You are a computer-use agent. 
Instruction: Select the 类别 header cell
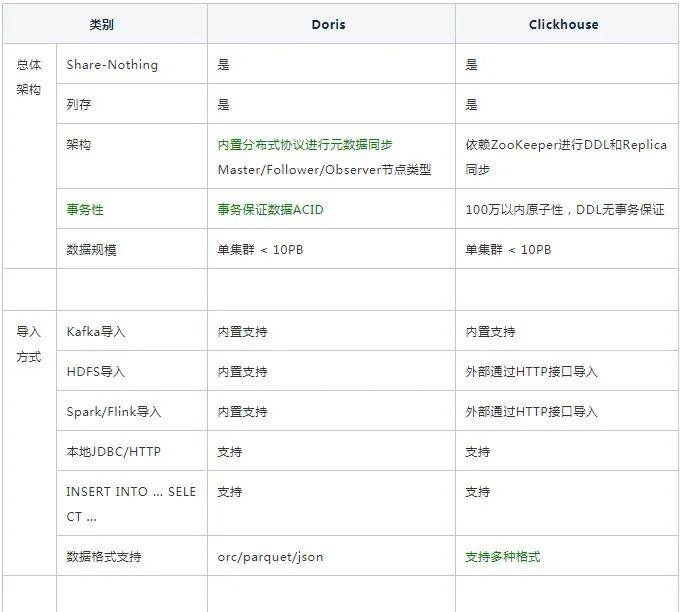pos(102,24)
